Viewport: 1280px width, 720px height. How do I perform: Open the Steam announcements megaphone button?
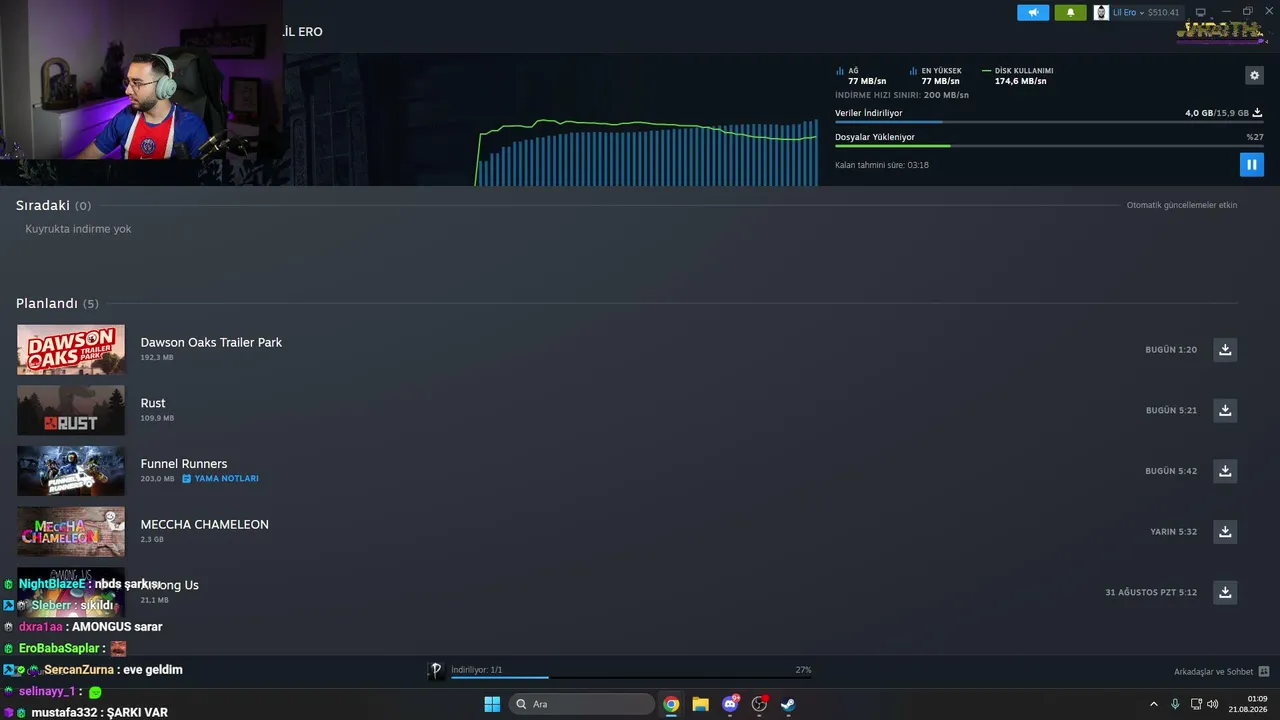[1033, 12]
